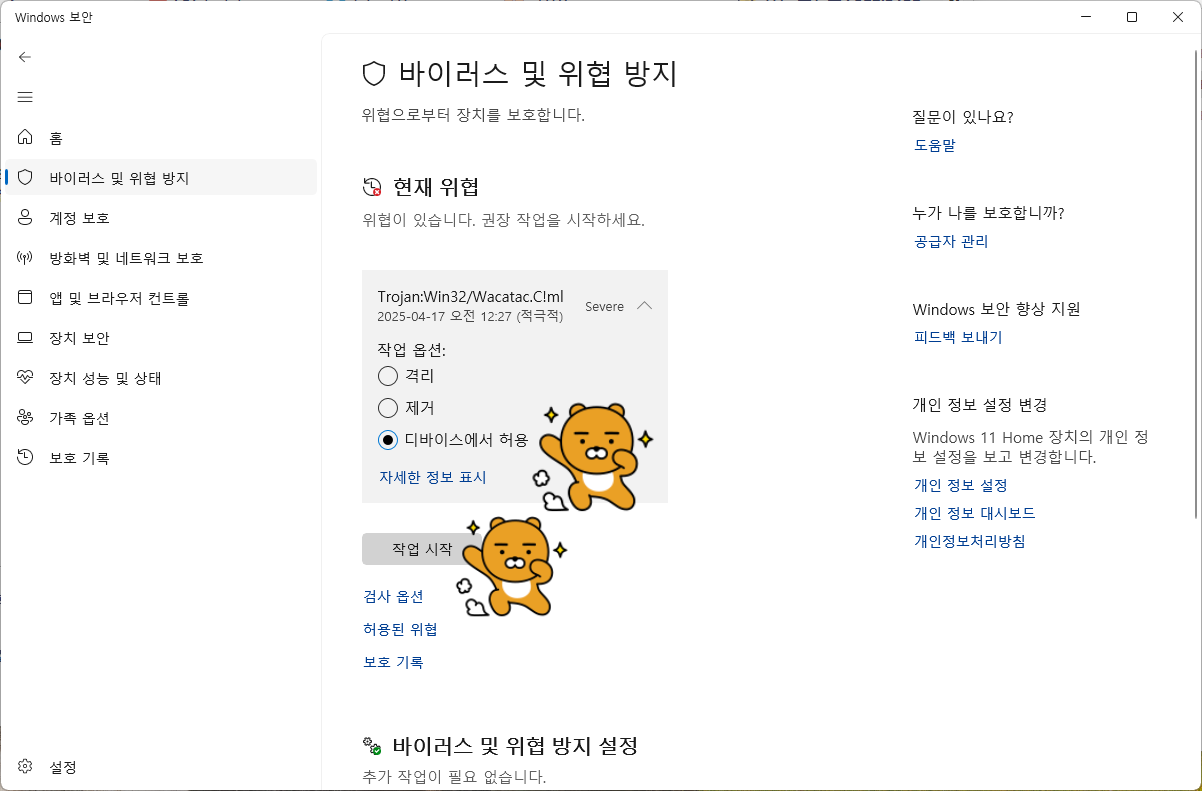Click the Home house icon

coord(25,137)
